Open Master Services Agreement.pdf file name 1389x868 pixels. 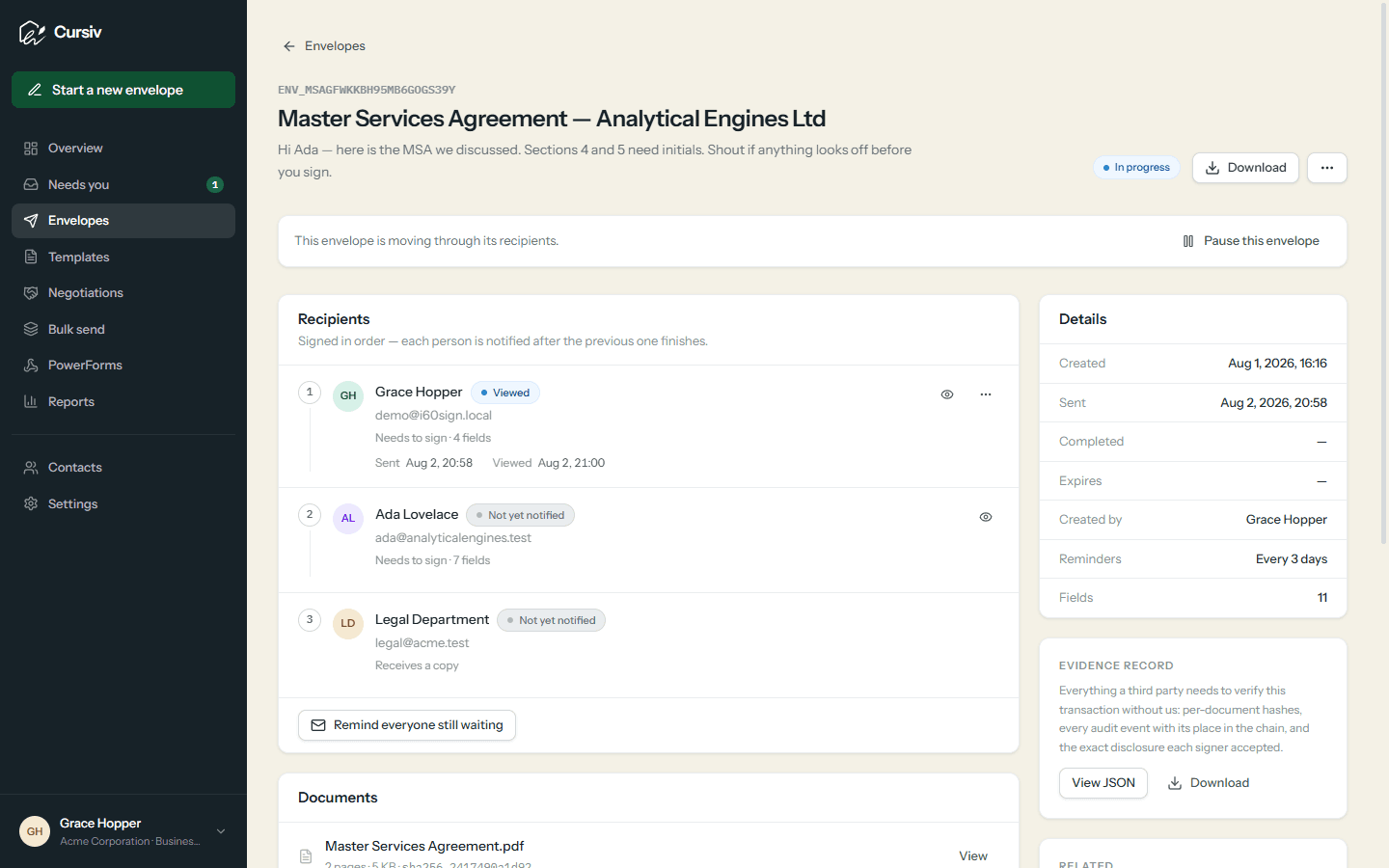[424, 846]
